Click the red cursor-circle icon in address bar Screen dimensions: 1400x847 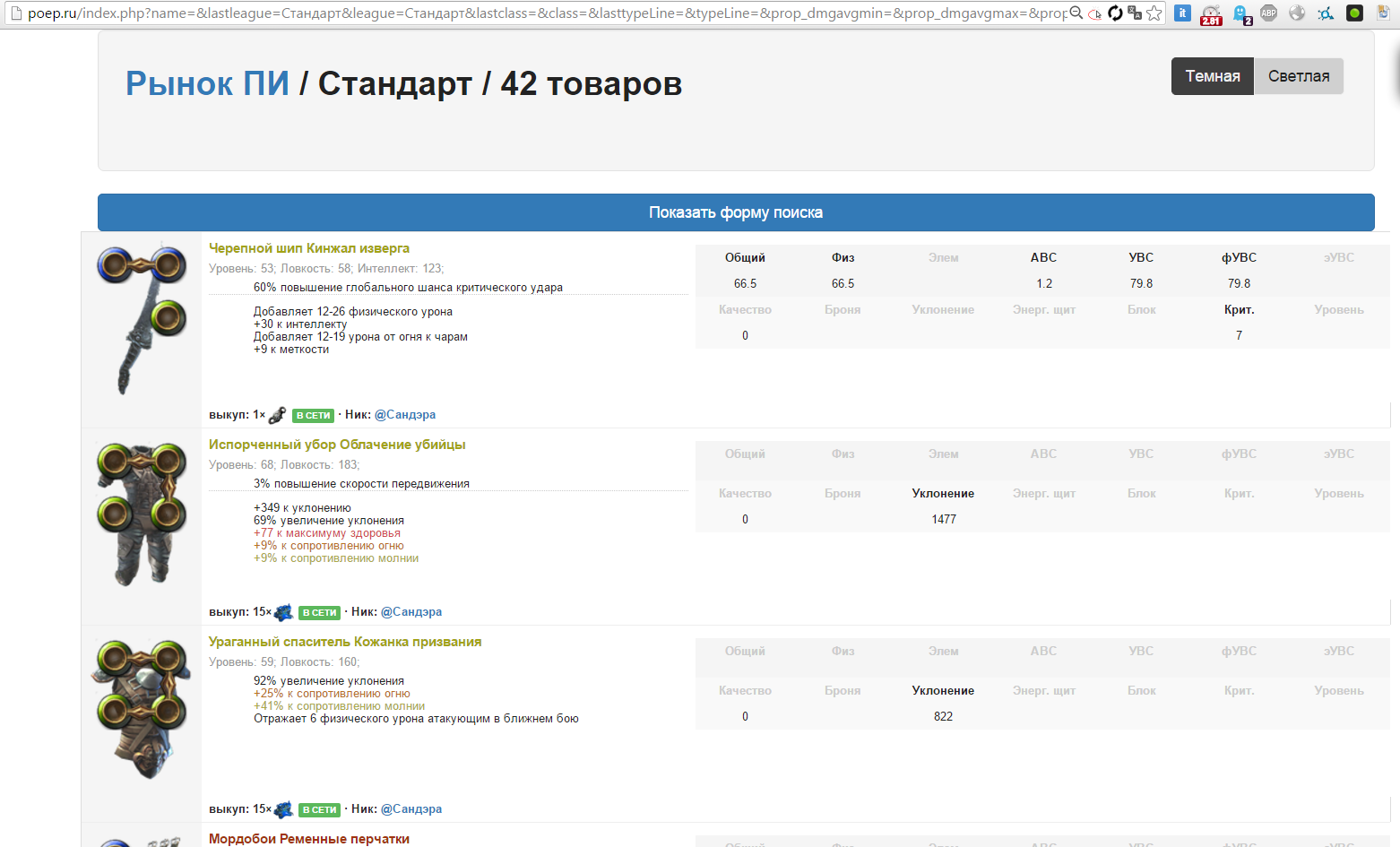1095,13
